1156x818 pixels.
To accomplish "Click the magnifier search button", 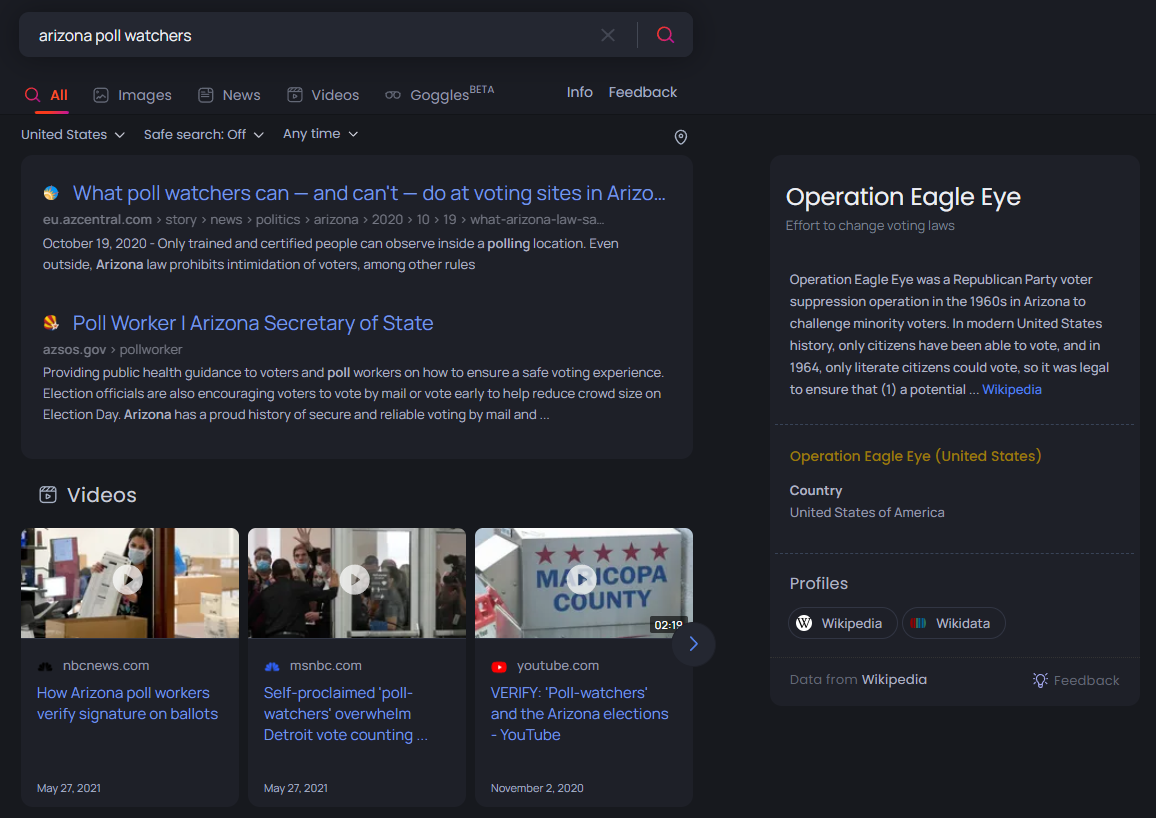I will click(x=665, y=35).
